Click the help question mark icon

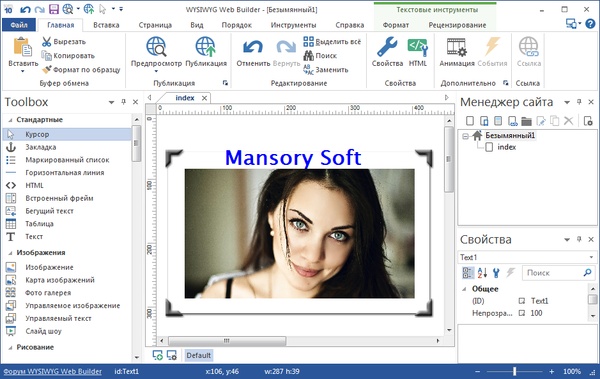click(x=590, y=24)
